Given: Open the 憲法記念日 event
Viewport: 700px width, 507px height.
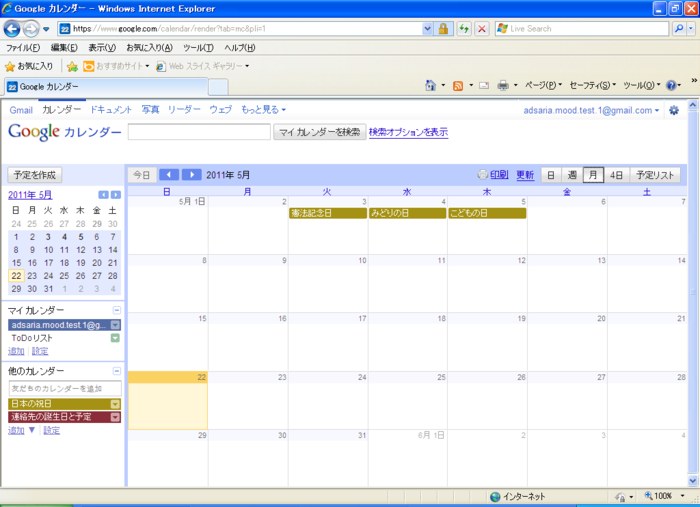Looking at the screenshot, I should coord(328,213).
